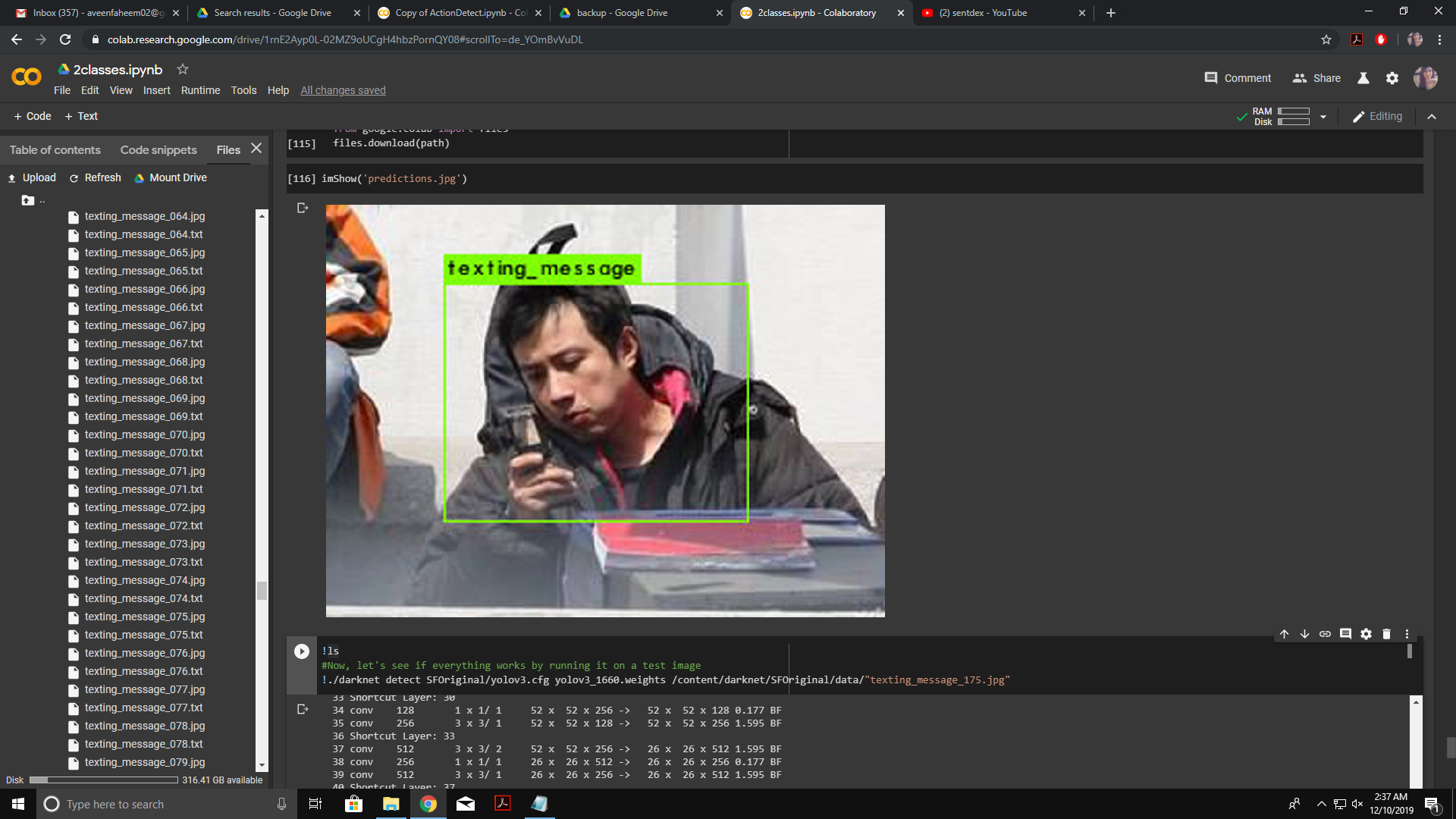Click Type here to search box

[x=165, y=804]
